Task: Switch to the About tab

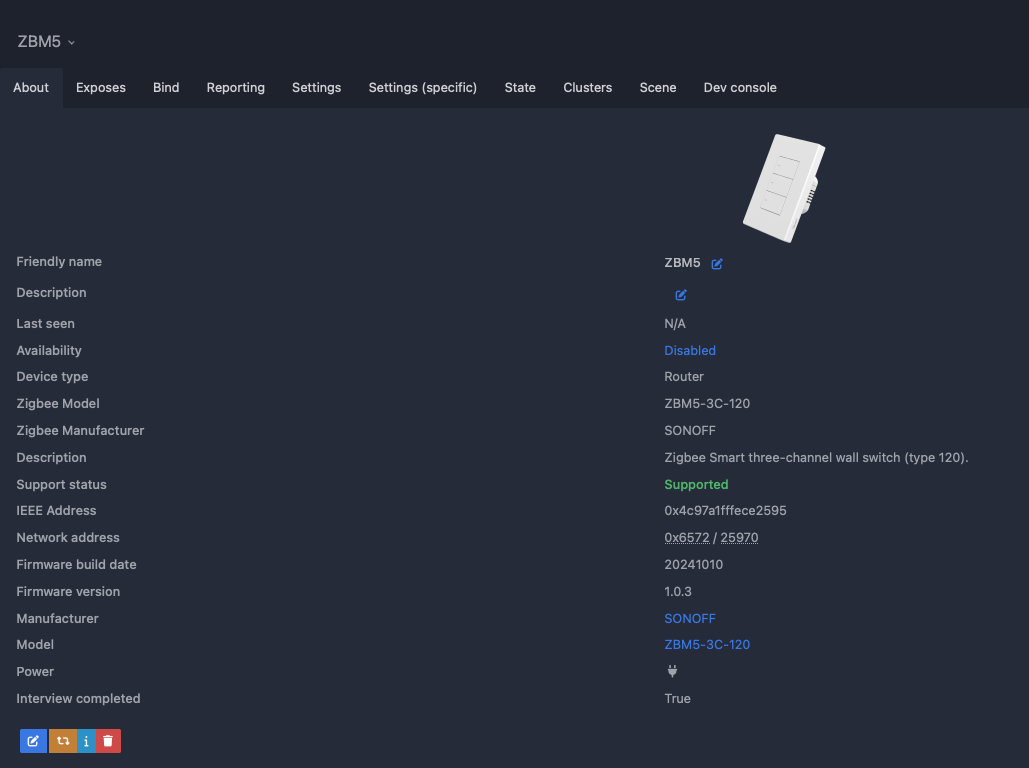Action: coord(31,87)
